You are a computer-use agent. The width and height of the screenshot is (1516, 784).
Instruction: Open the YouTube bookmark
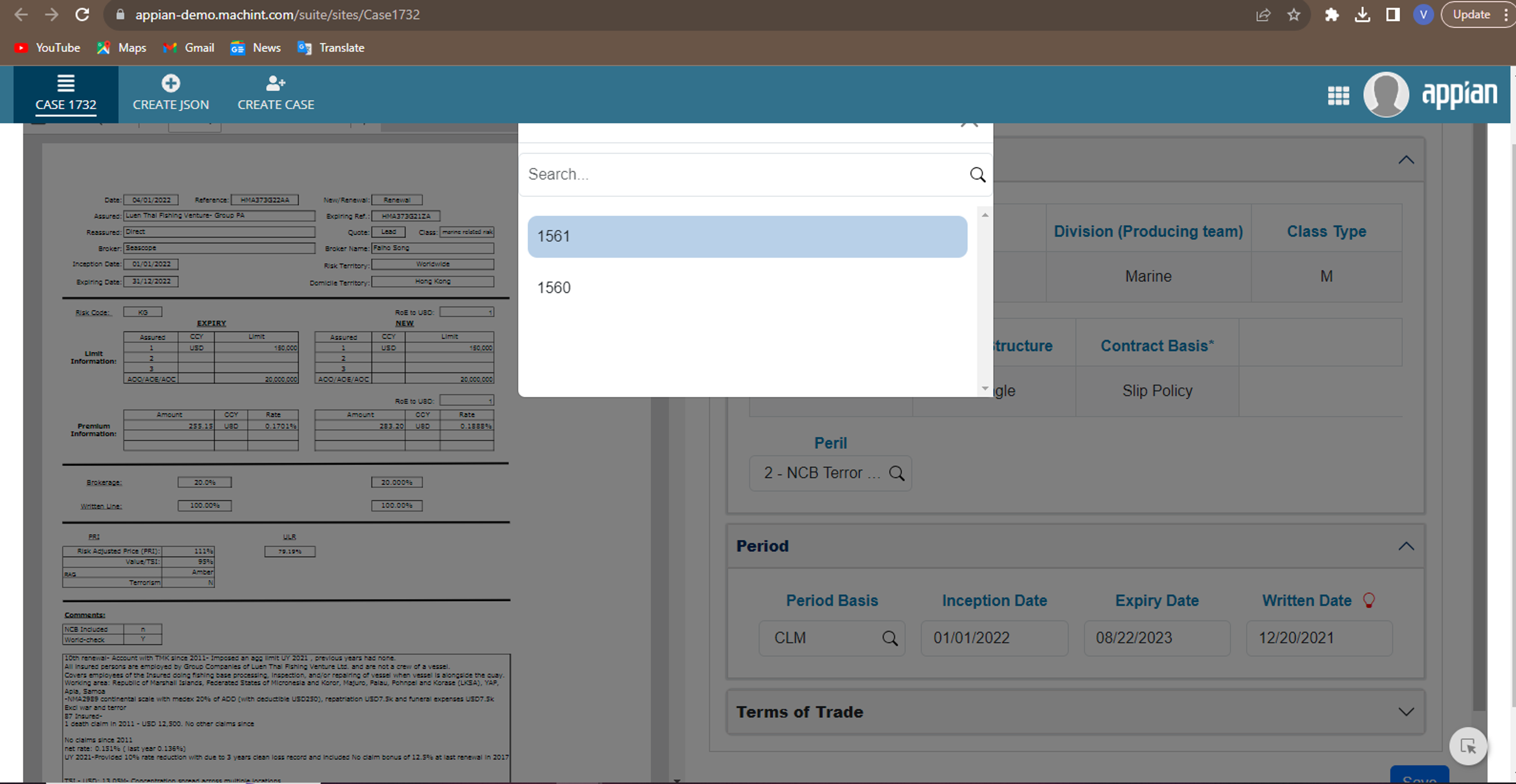47,48
